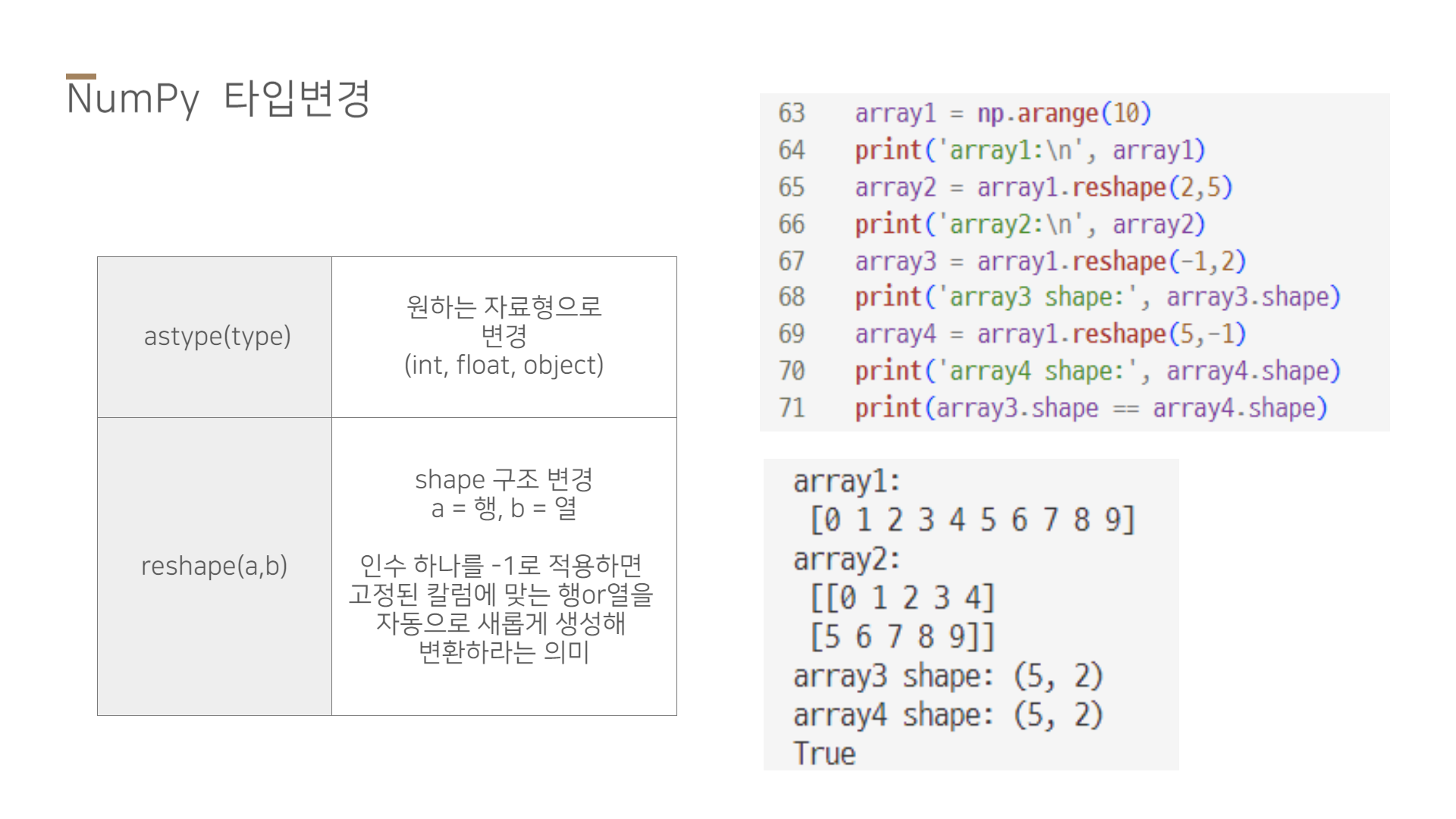Click the 'array2:' output label
This screenshot has width=1456, height=819.
point(846,560)
